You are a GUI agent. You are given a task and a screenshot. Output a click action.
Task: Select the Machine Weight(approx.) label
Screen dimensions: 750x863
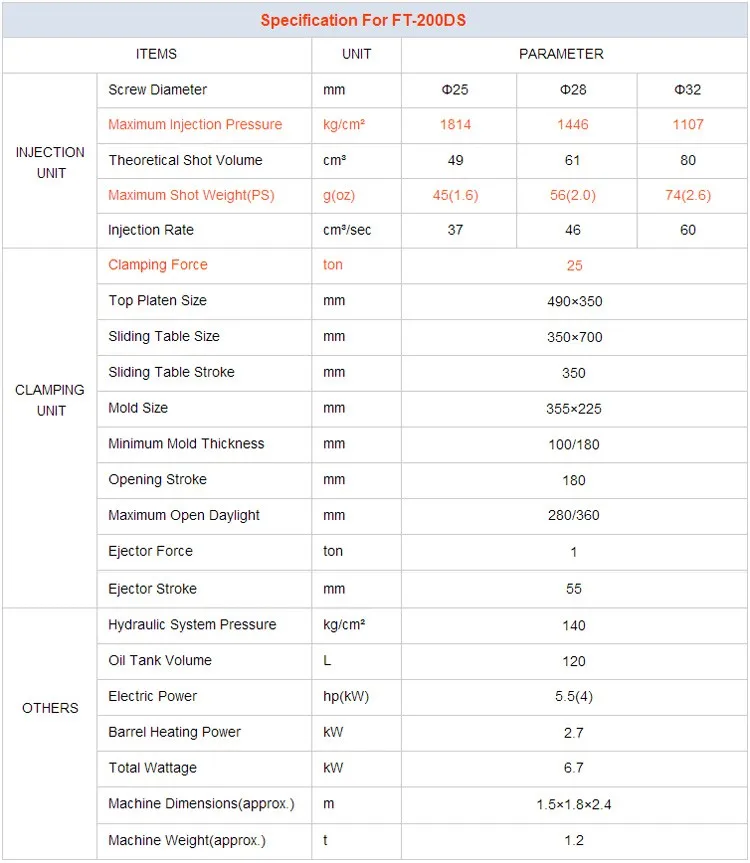click(x=187, y=840)
